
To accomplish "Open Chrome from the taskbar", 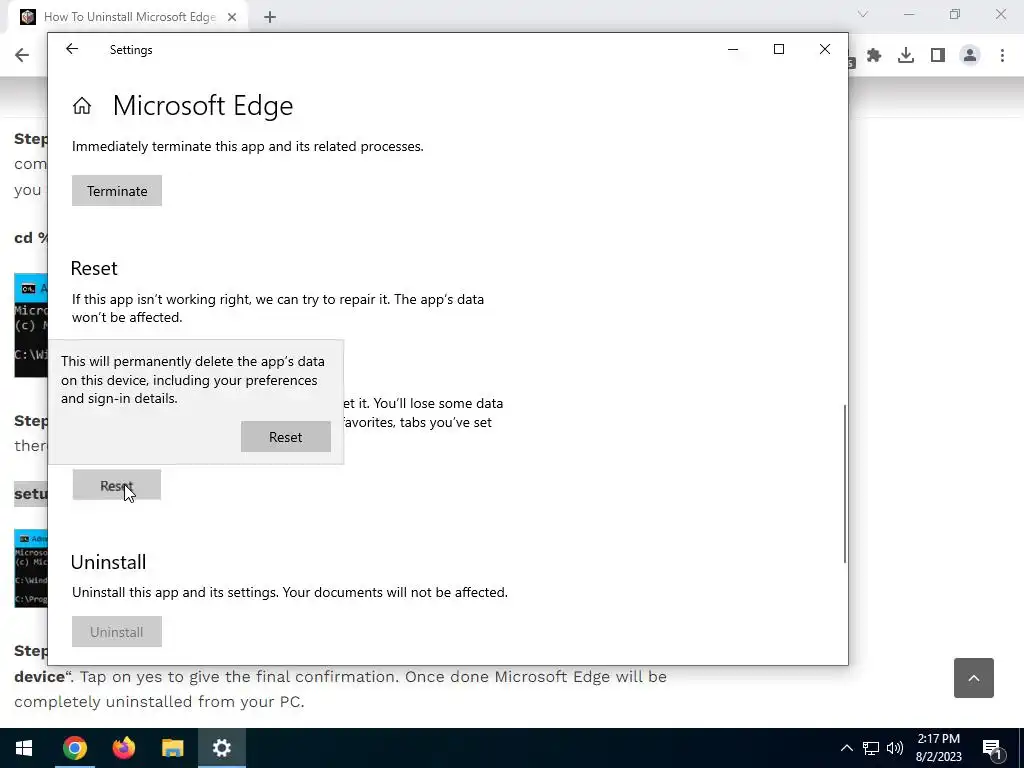I will (x=74, y=748).
